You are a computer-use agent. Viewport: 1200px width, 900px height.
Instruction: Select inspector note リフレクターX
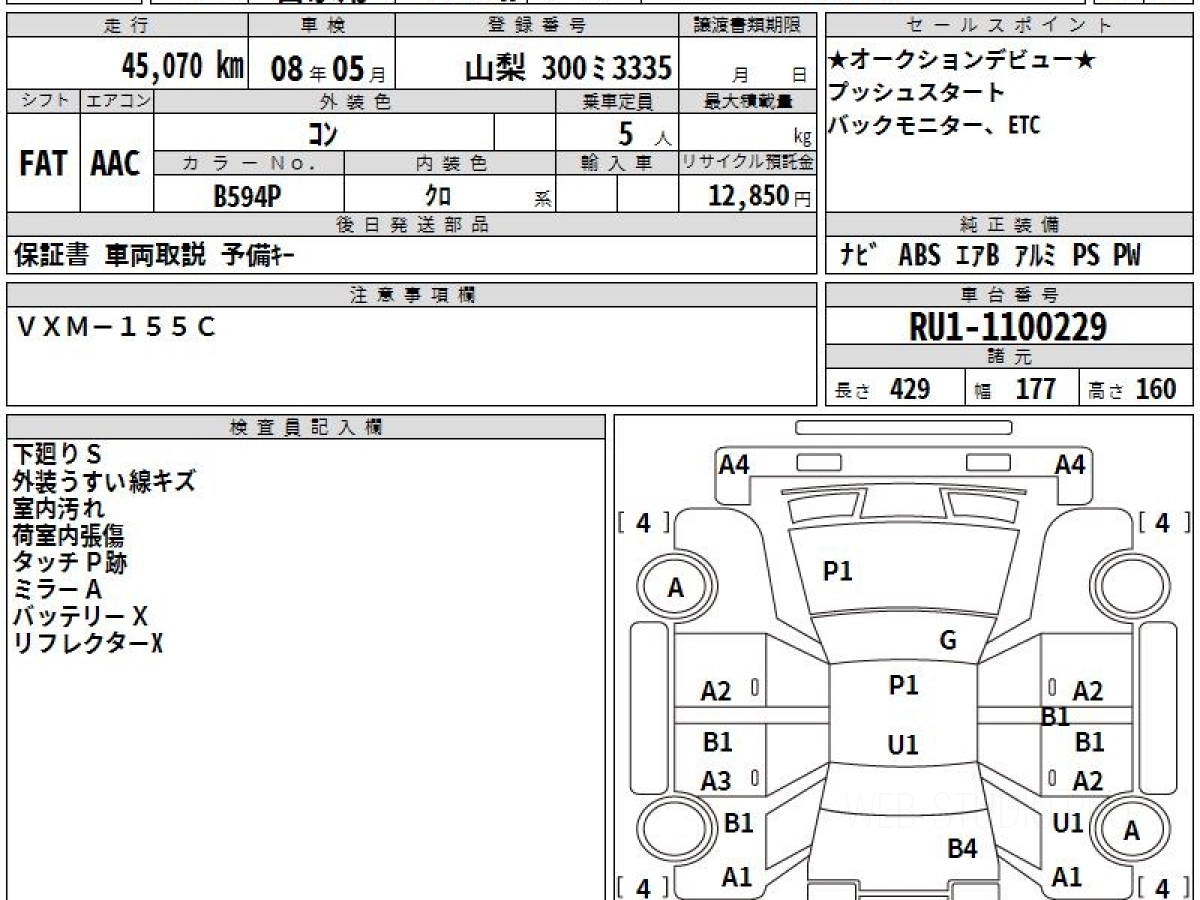[87, 643]
